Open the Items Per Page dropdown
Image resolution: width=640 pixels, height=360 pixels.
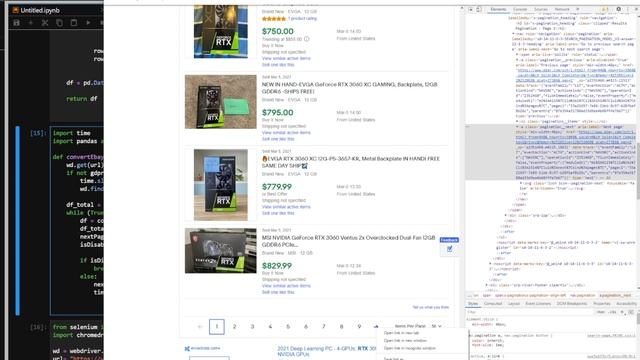(x=436, y=327)
